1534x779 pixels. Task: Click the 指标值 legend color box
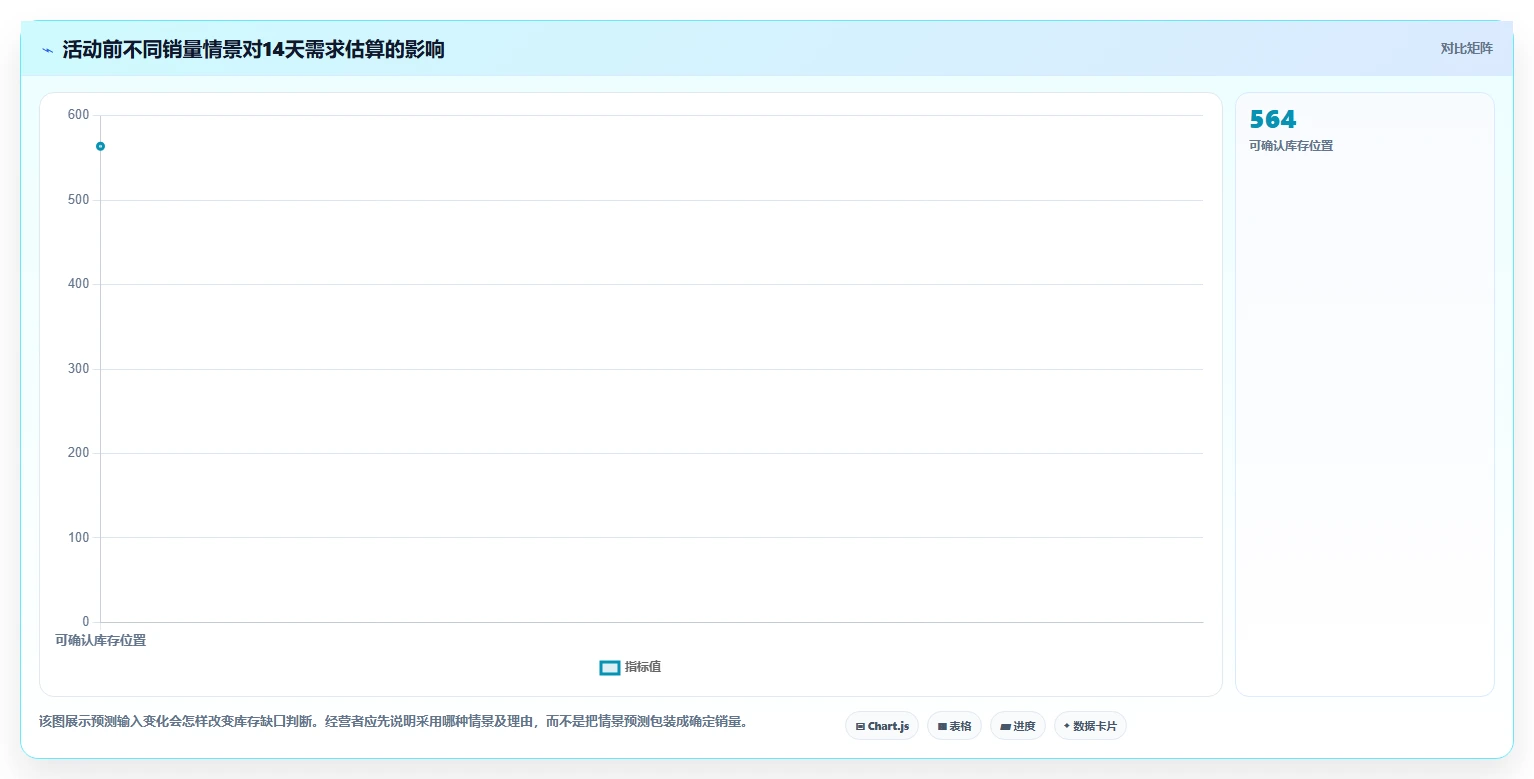610,667
